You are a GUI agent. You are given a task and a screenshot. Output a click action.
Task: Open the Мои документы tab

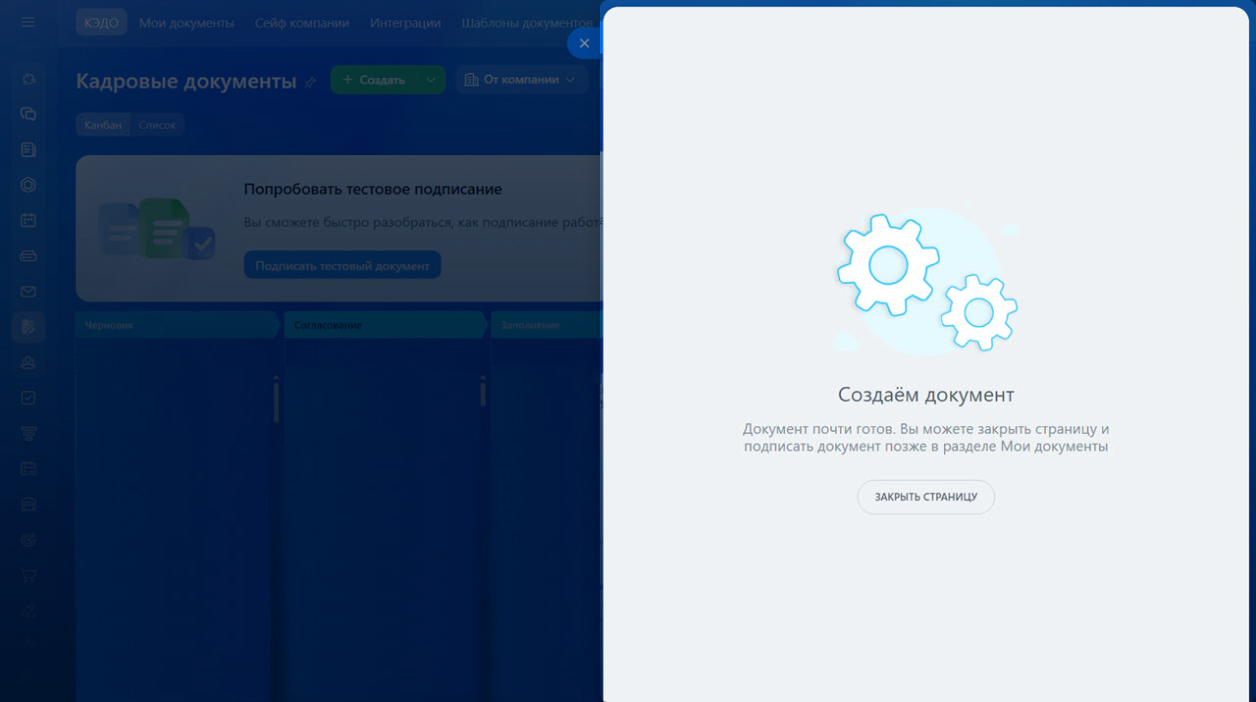186,22
